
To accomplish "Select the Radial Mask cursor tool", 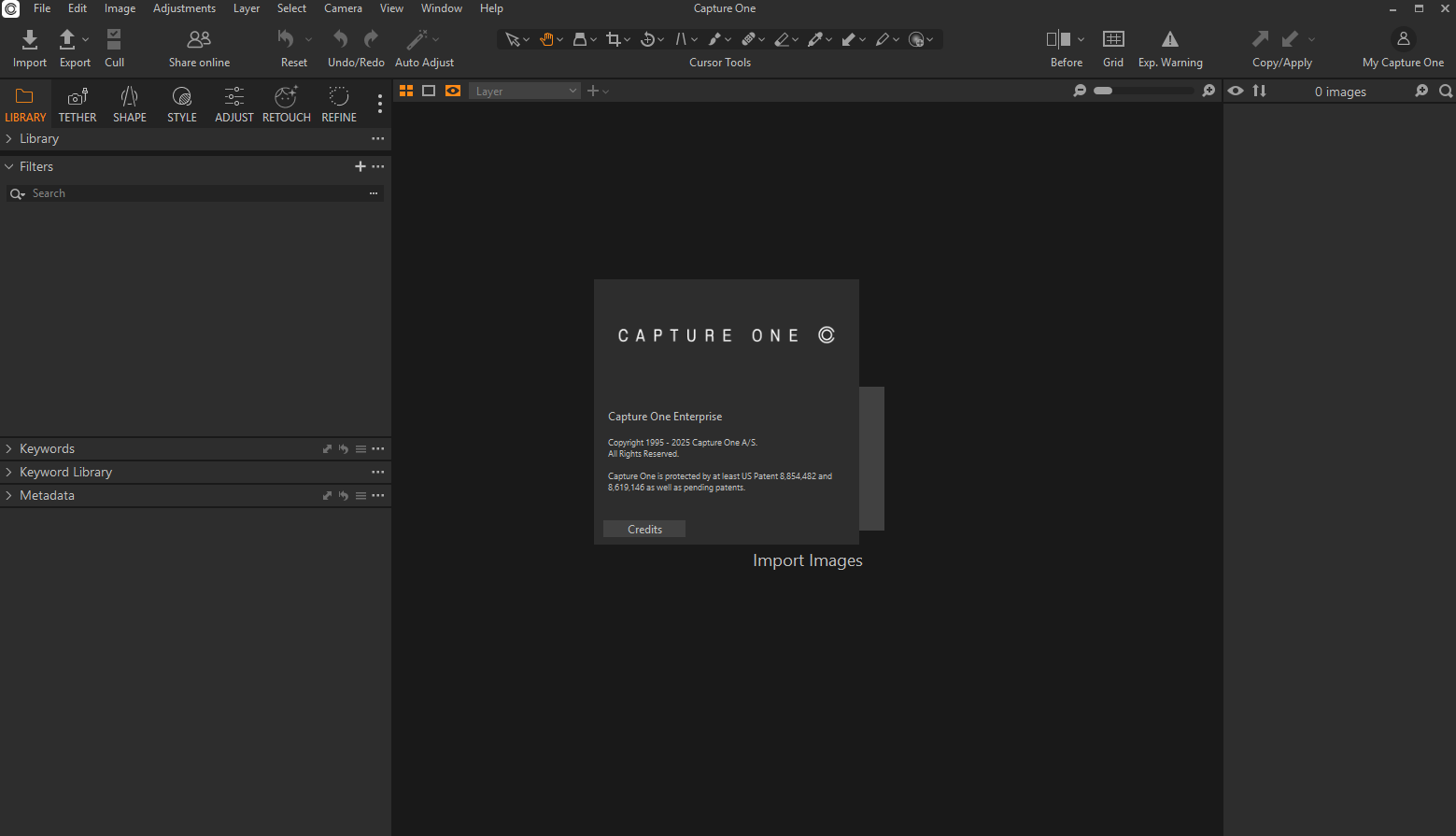I will (916, 39).
